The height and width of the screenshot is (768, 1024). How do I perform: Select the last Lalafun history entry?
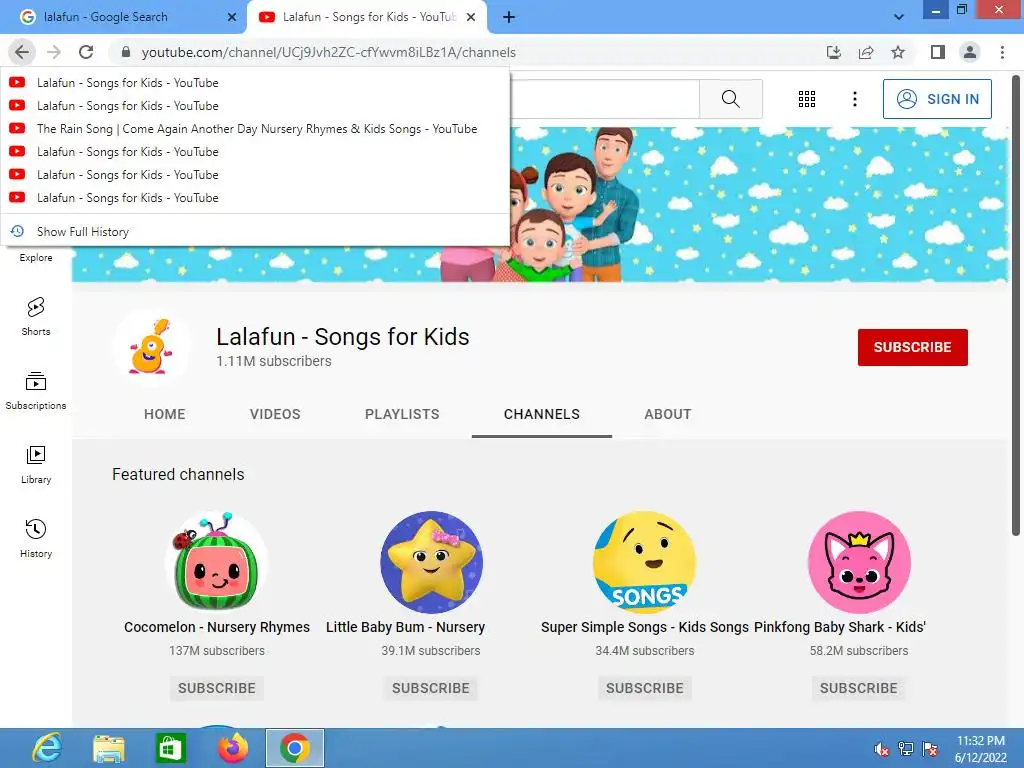pyautogui.click(x=255, y=197)
